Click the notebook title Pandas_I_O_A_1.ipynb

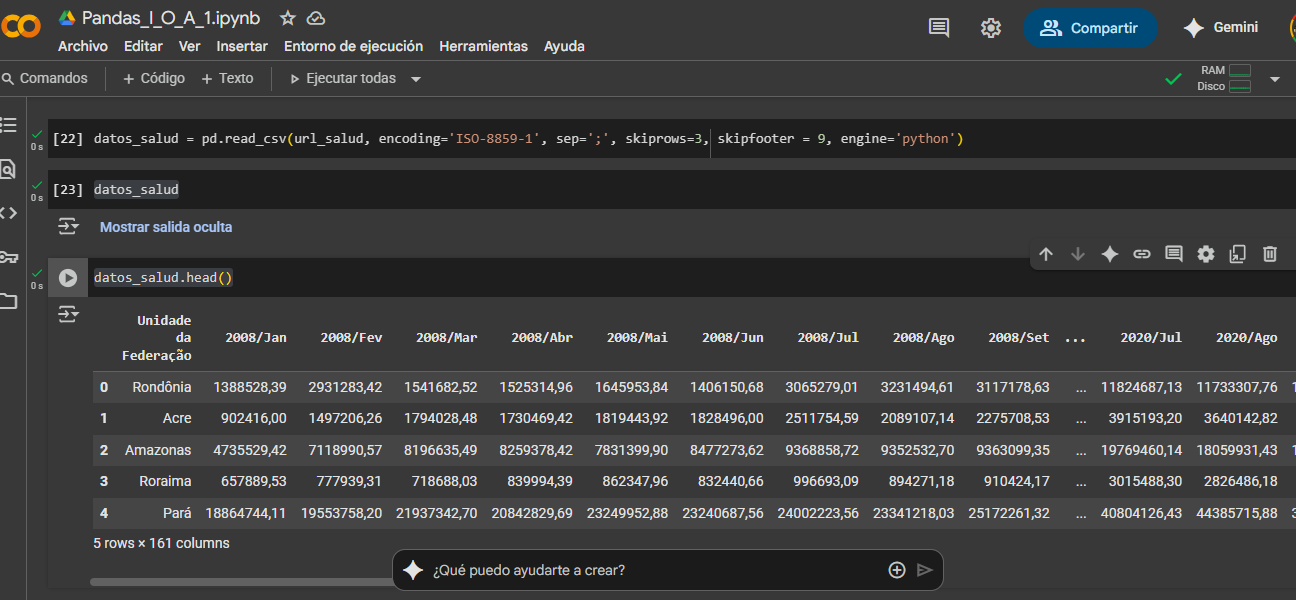171,18
